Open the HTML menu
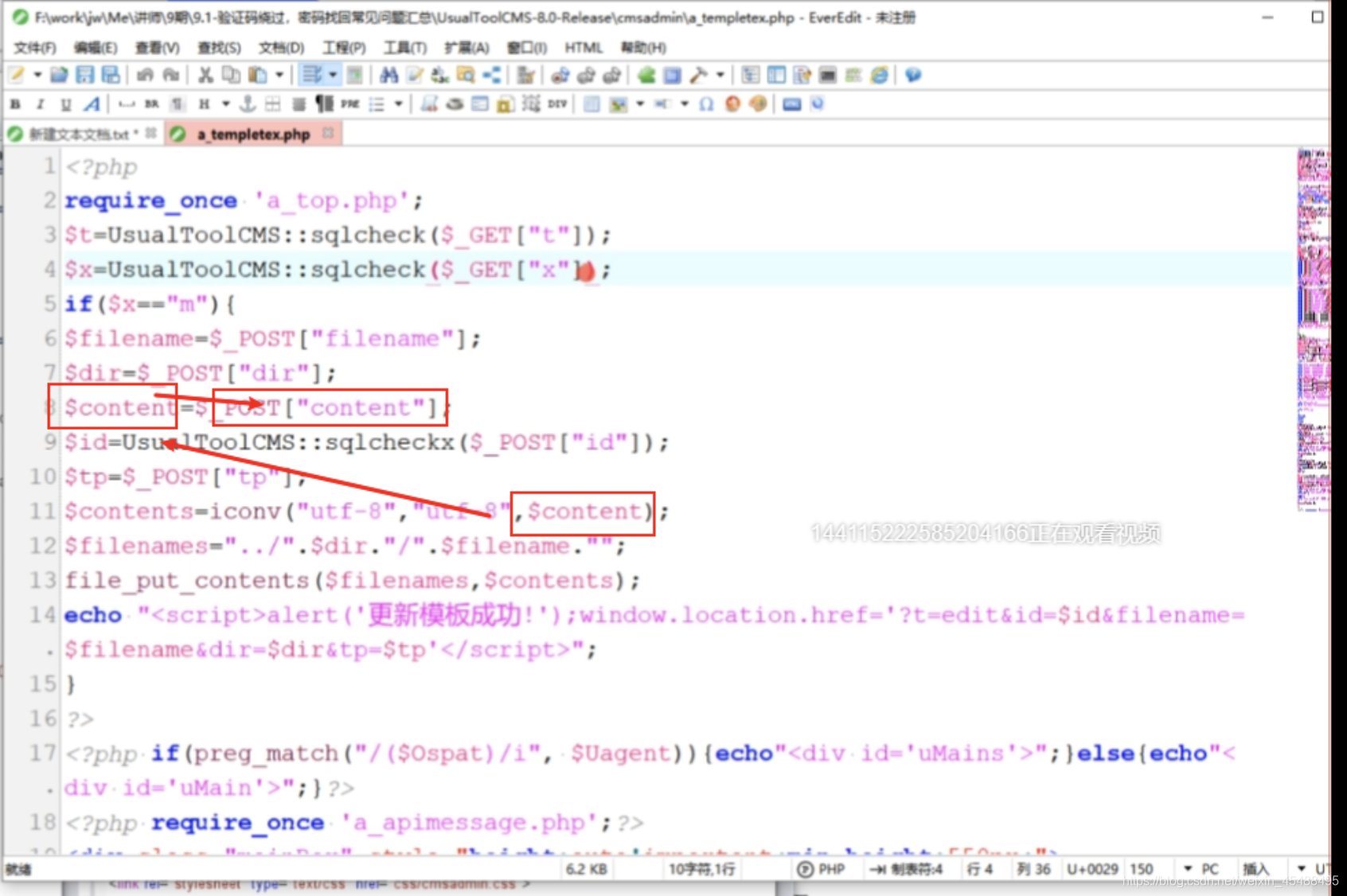1347x896 pixels. point(584,48)
